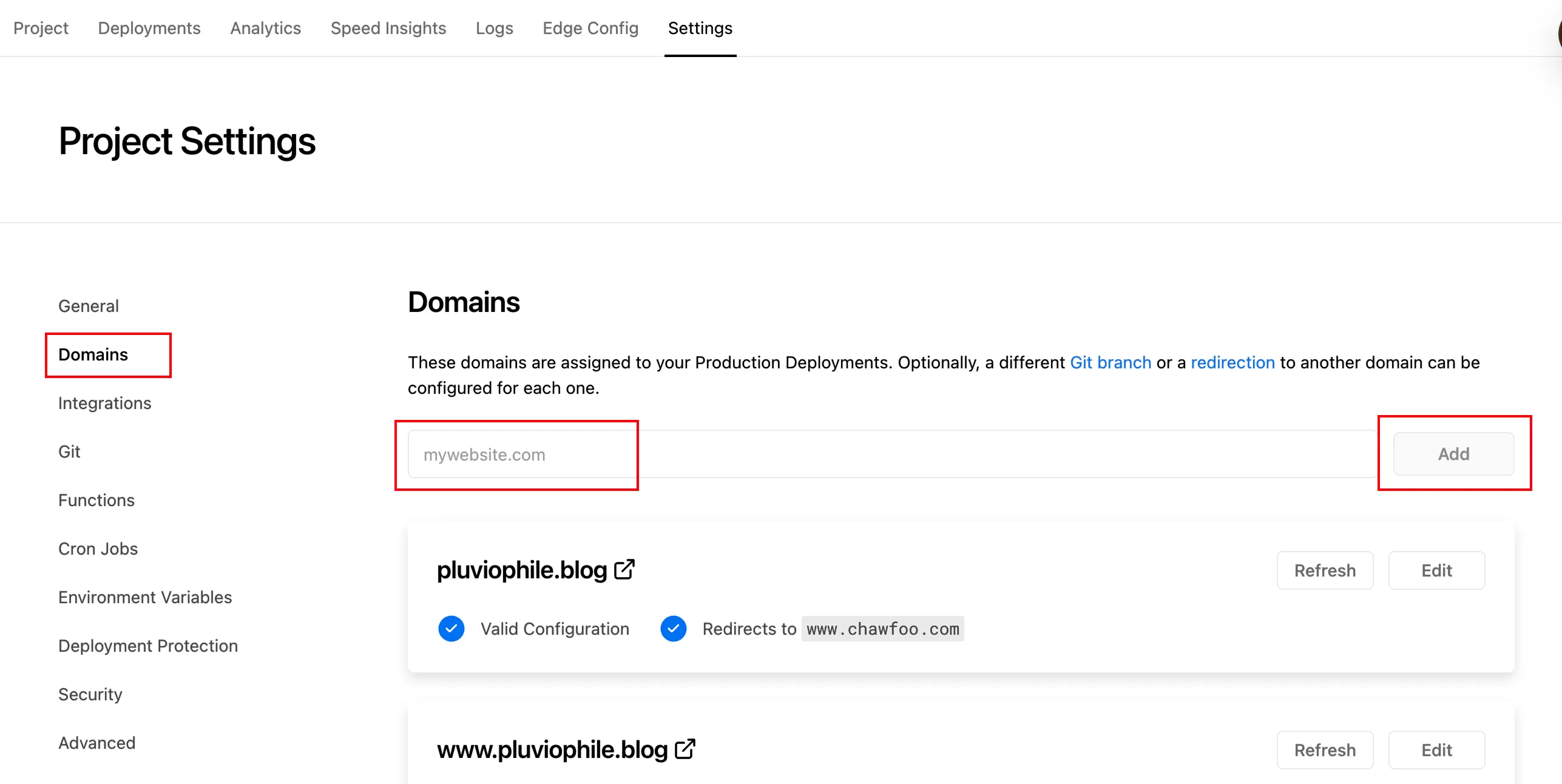The height and width of the screenshot is (784, 1562).
Task: Go to the Speed Insights tab
Action: click(388, 28)
